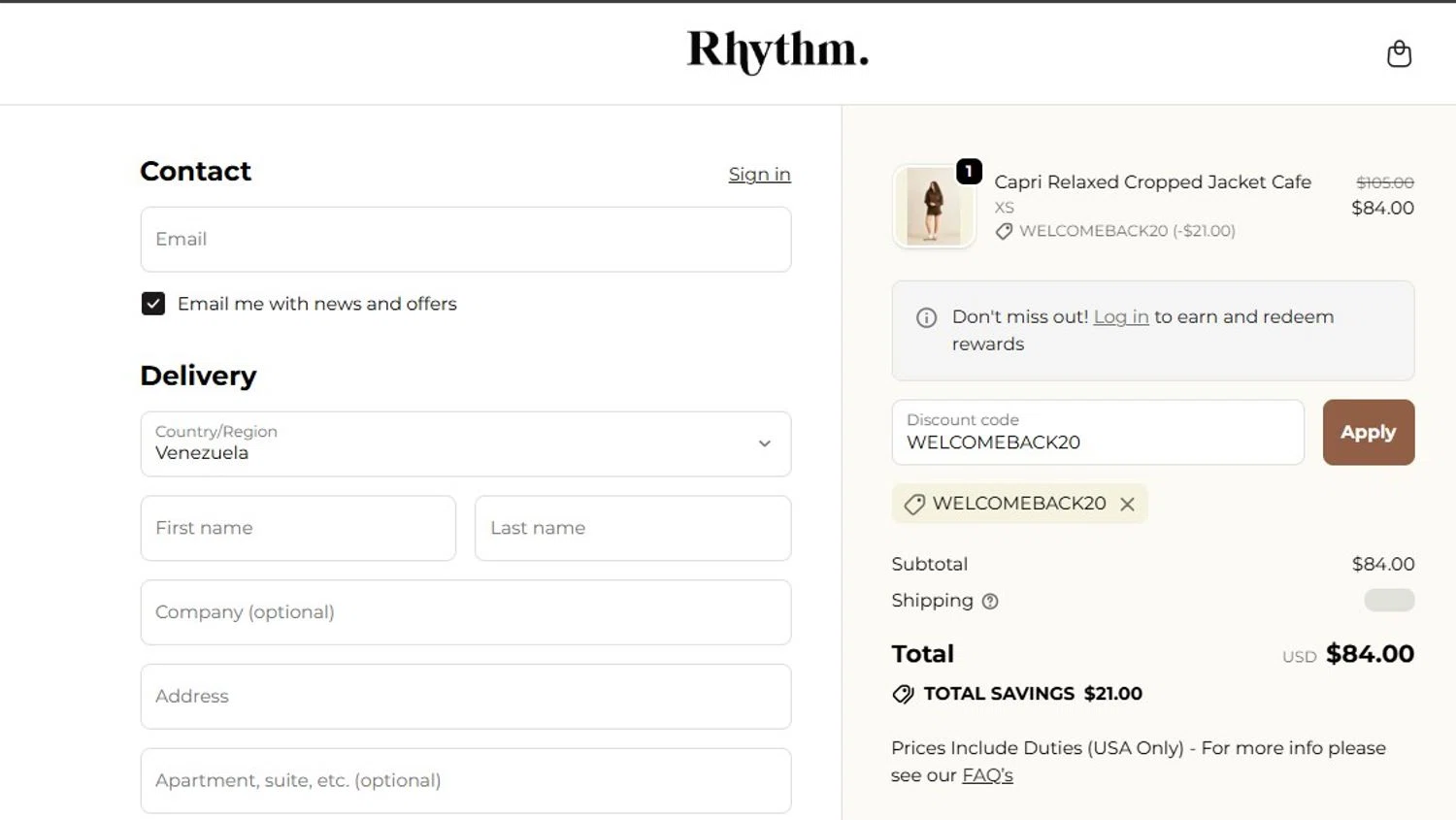Click the Rhythm logo

pyautogui.click(x=778, y=51)
